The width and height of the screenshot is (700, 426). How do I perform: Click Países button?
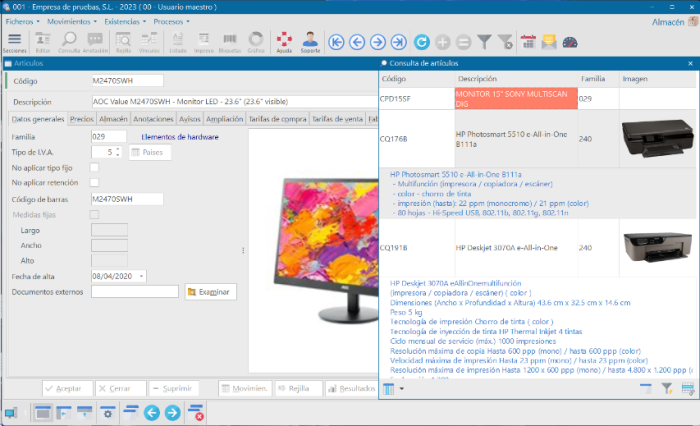150,152
